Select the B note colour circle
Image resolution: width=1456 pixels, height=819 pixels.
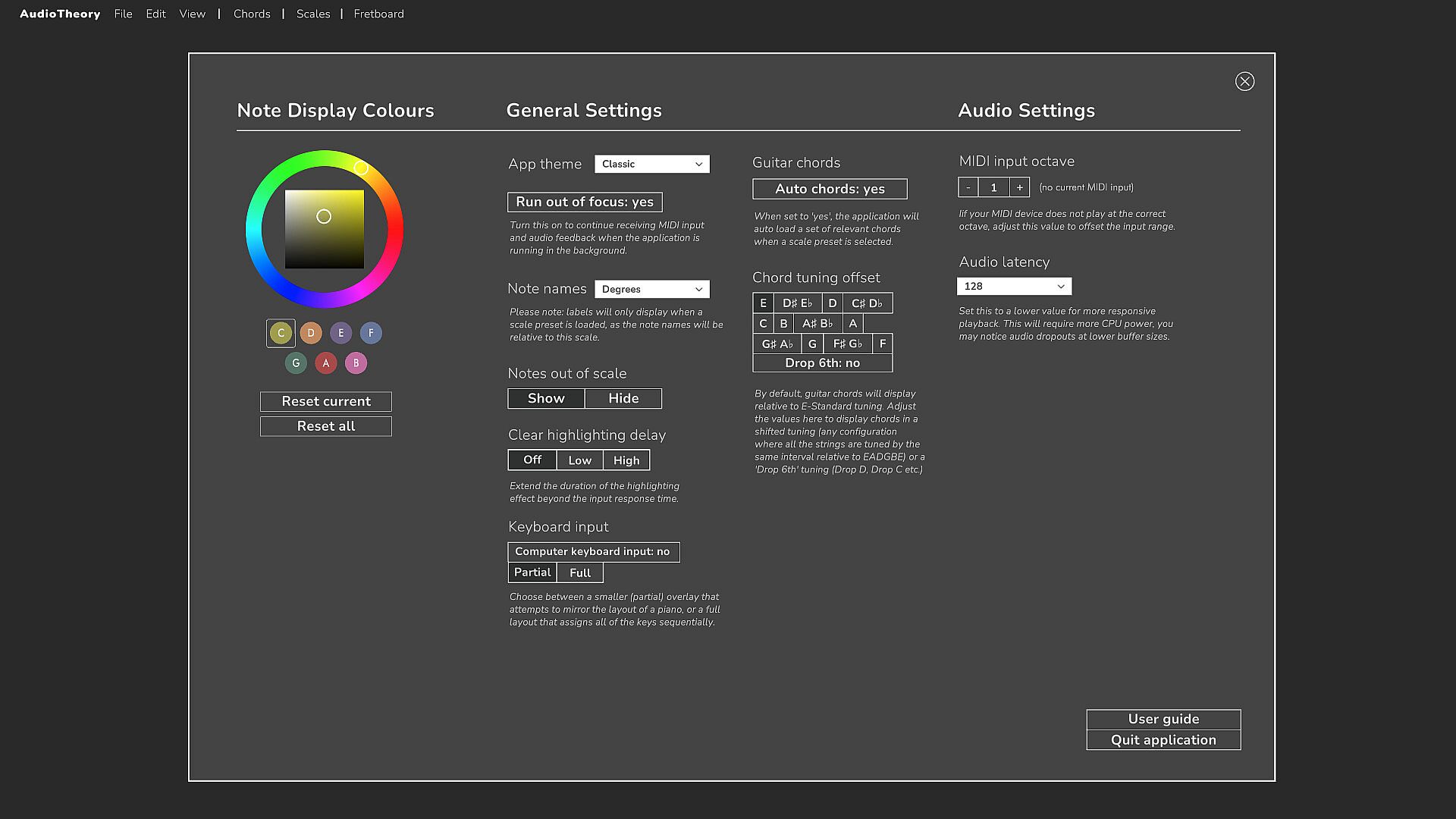(356, 363)
